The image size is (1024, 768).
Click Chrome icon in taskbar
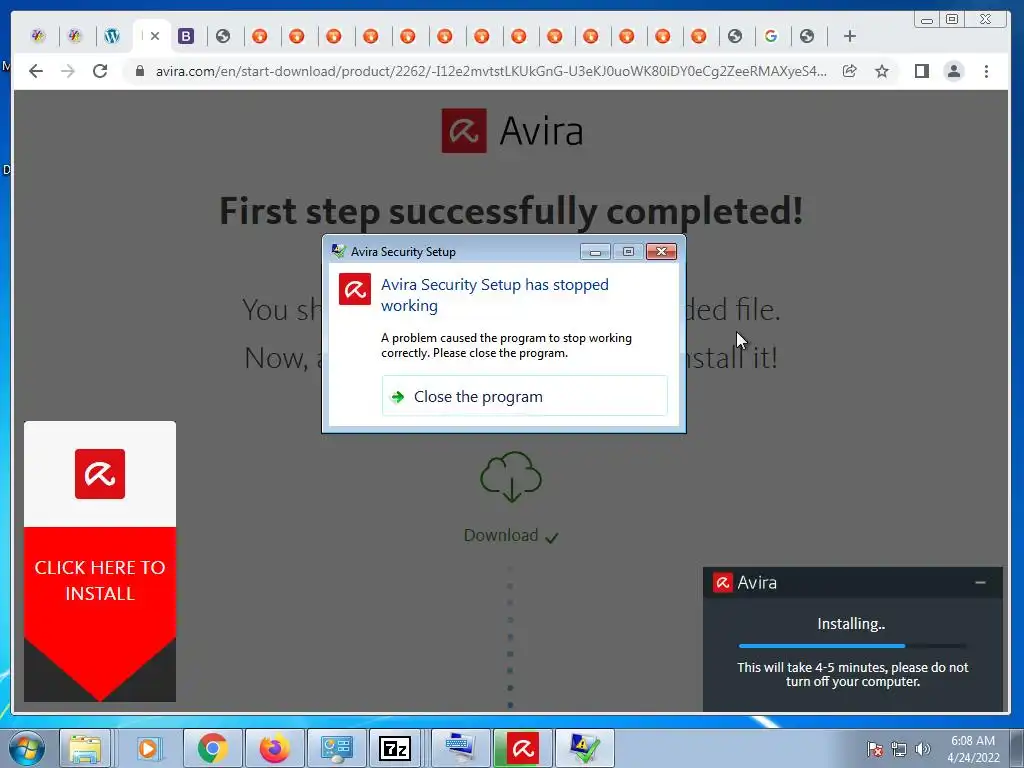click(212, 748)
